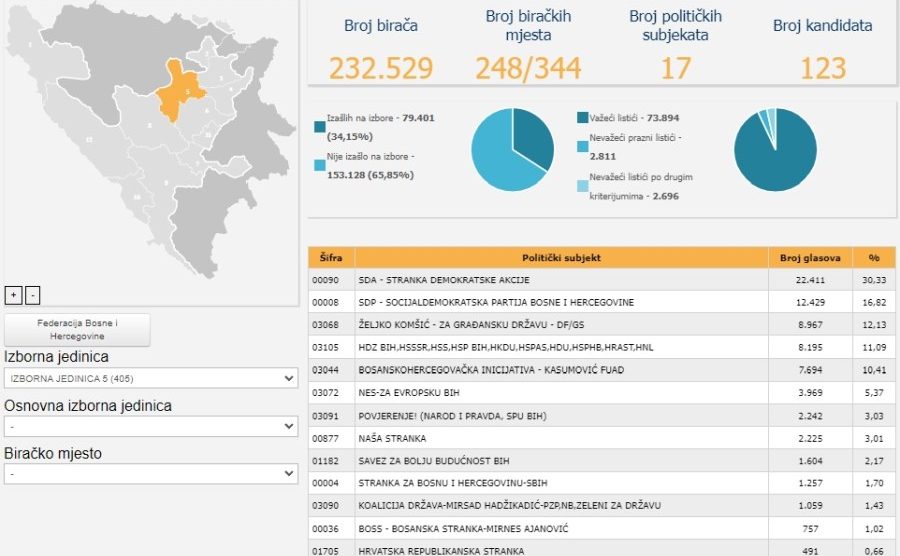Click the 'Izašlih na izbore' legend square

319,126
